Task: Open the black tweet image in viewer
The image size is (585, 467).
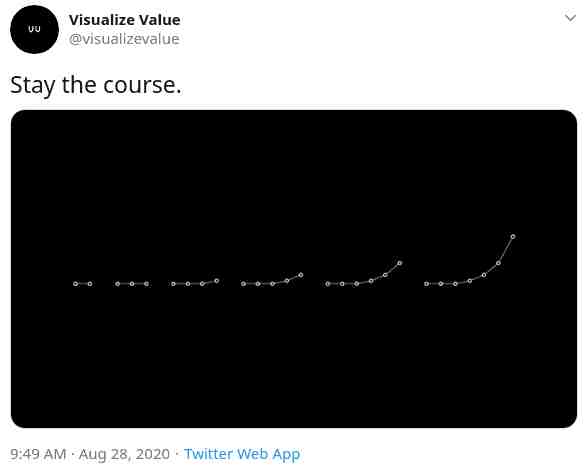Action: pyautogui.click(x=294, y=269)
